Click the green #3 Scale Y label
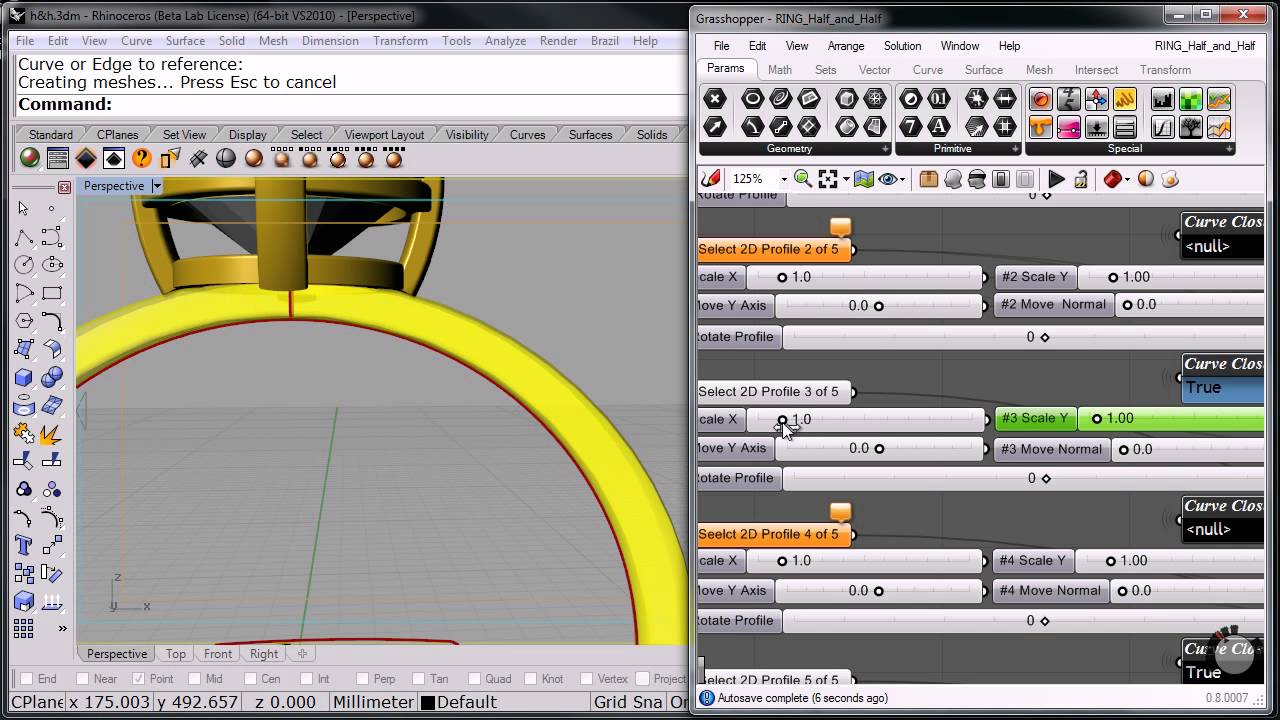 (x=1035, y=419)
